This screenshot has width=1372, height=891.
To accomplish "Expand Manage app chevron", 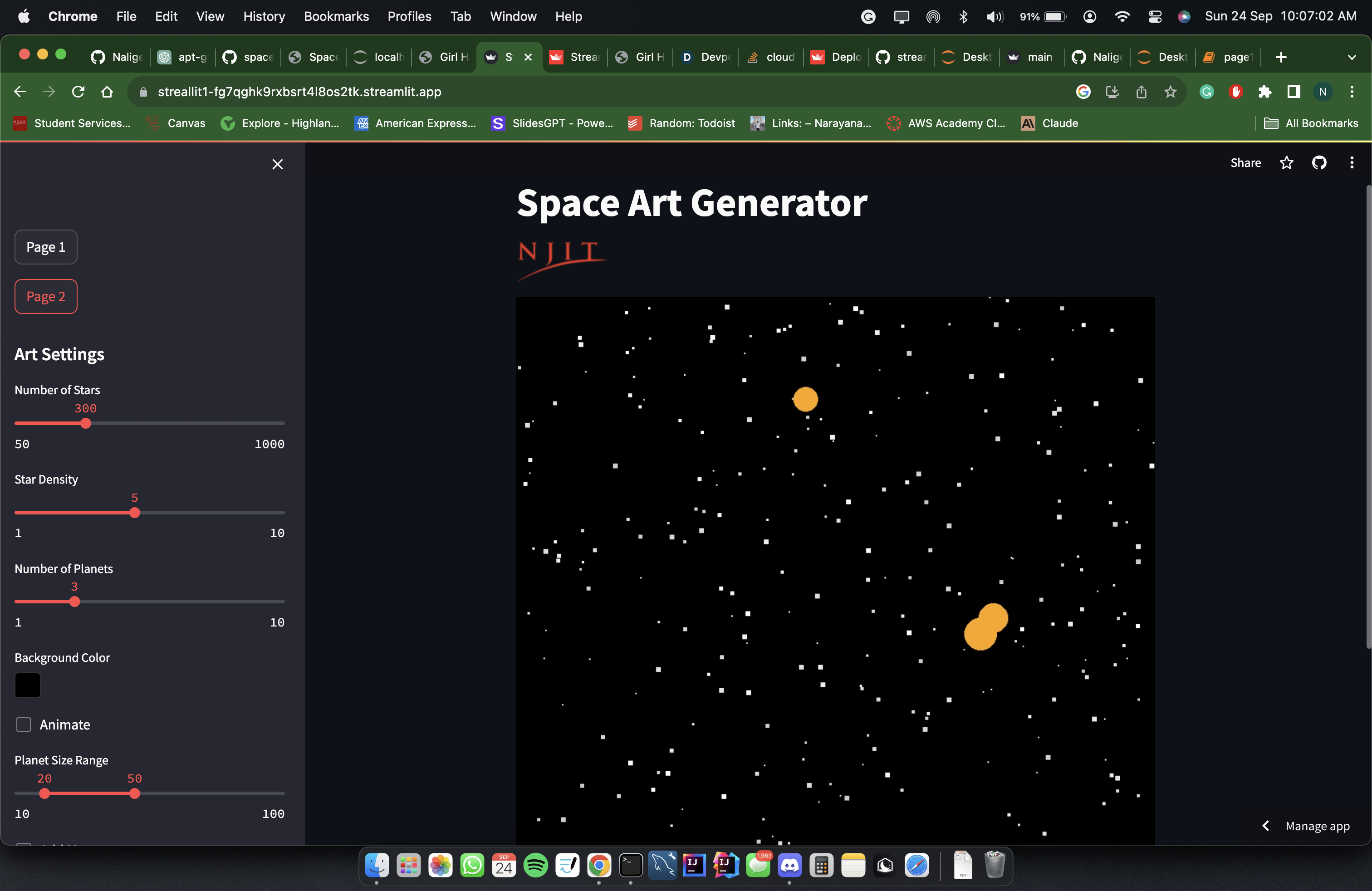I will tap(1266, 826).
